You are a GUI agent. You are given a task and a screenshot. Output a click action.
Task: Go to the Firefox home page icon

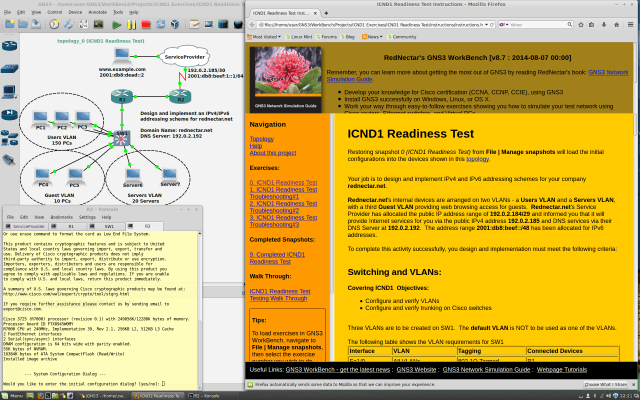pos(616,25)
